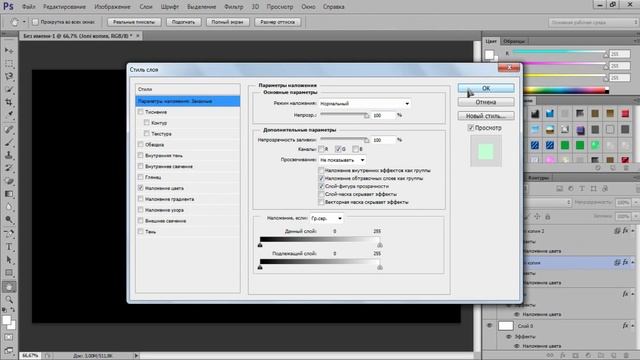The height and width of the screenshot is (360, 640).
Task: Enable the Глянец checkbox
Action: pos(141,177)
